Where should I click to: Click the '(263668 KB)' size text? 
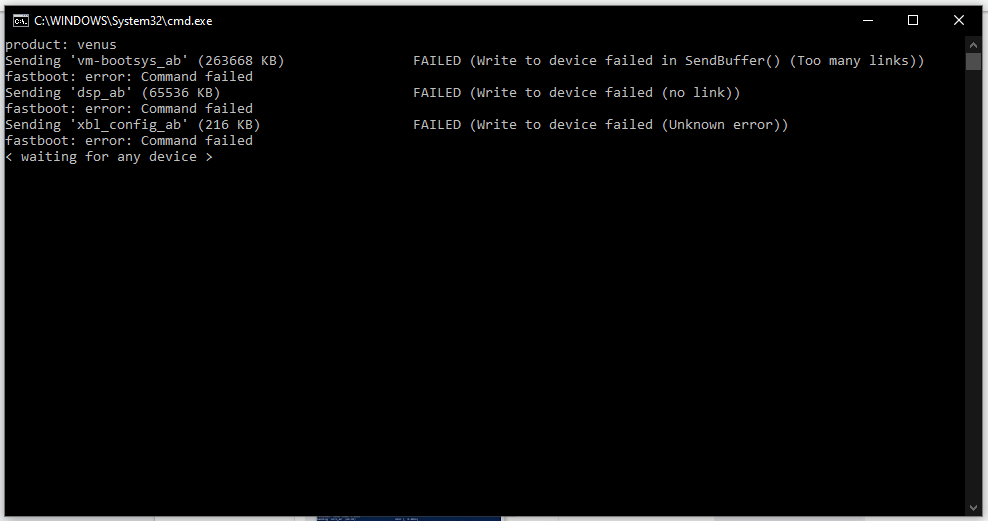tap(241, 61)
